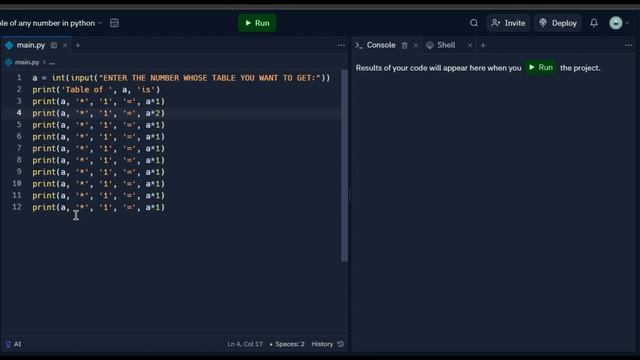
Task: Change indentation via Spaces: 2
Action: 289,344
